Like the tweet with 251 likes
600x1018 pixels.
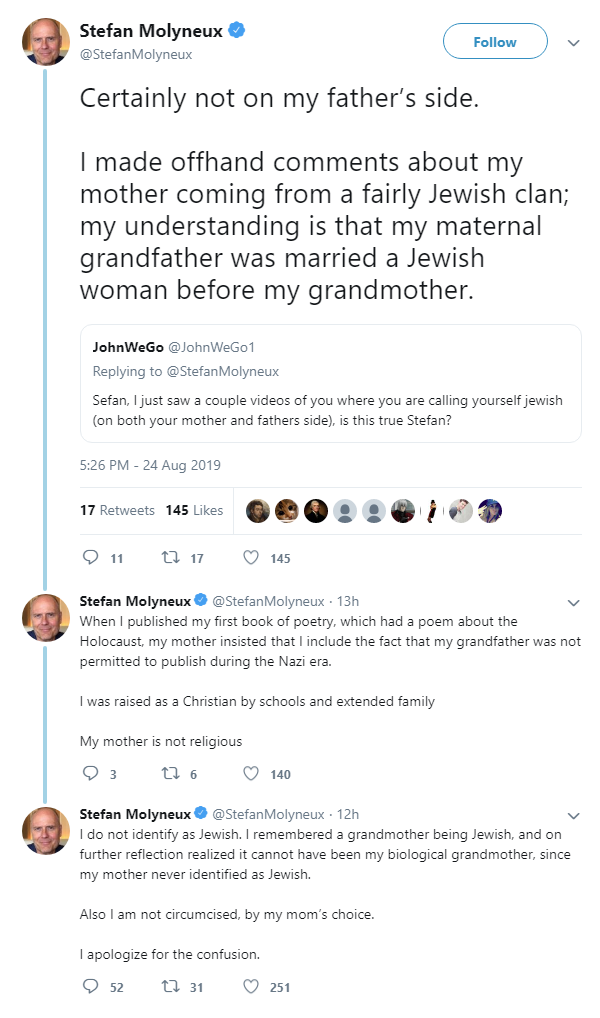coord(252,987)
